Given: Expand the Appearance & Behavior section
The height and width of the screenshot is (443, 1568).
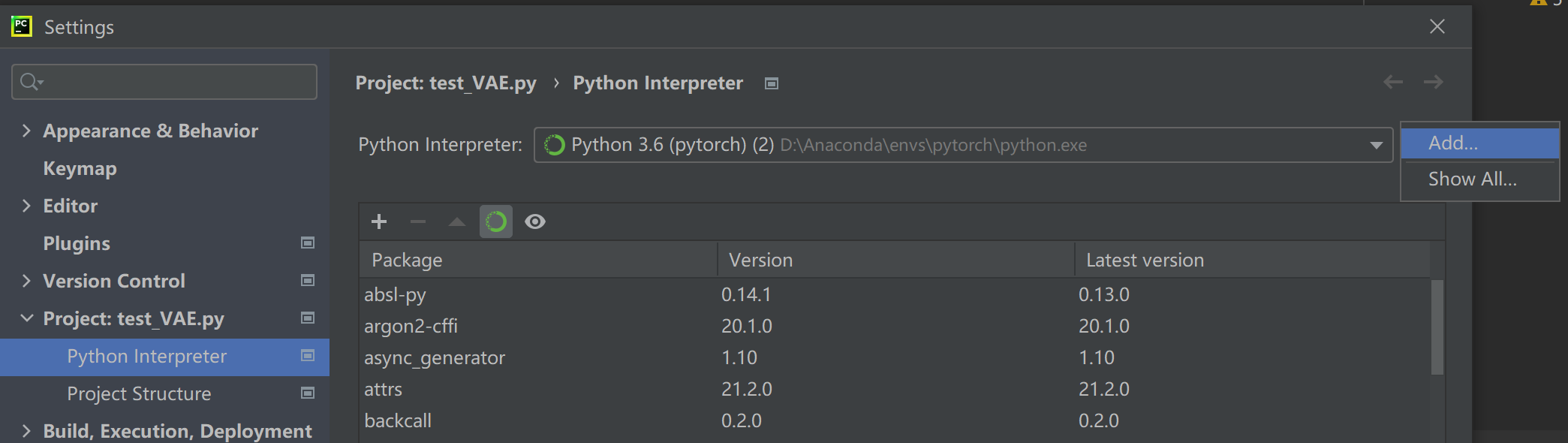Looking at the screenshot, I should pos(27,131).
